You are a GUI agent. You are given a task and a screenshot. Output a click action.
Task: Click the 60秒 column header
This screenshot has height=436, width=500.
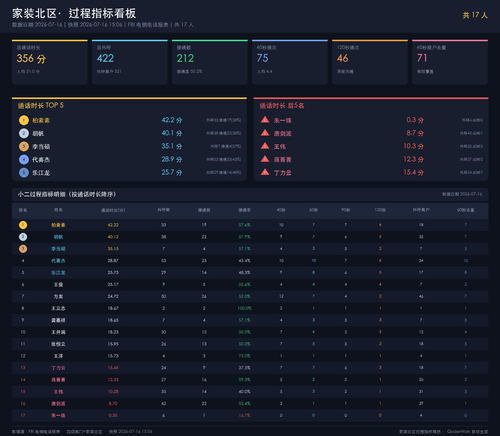click(313, 210)
